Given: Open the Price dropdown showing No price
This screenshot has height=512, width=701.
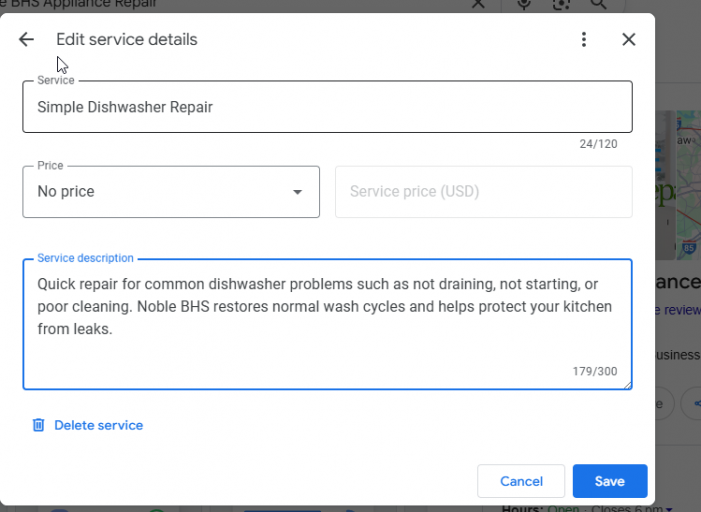Looking at the screenshot, I should point(171,192).
